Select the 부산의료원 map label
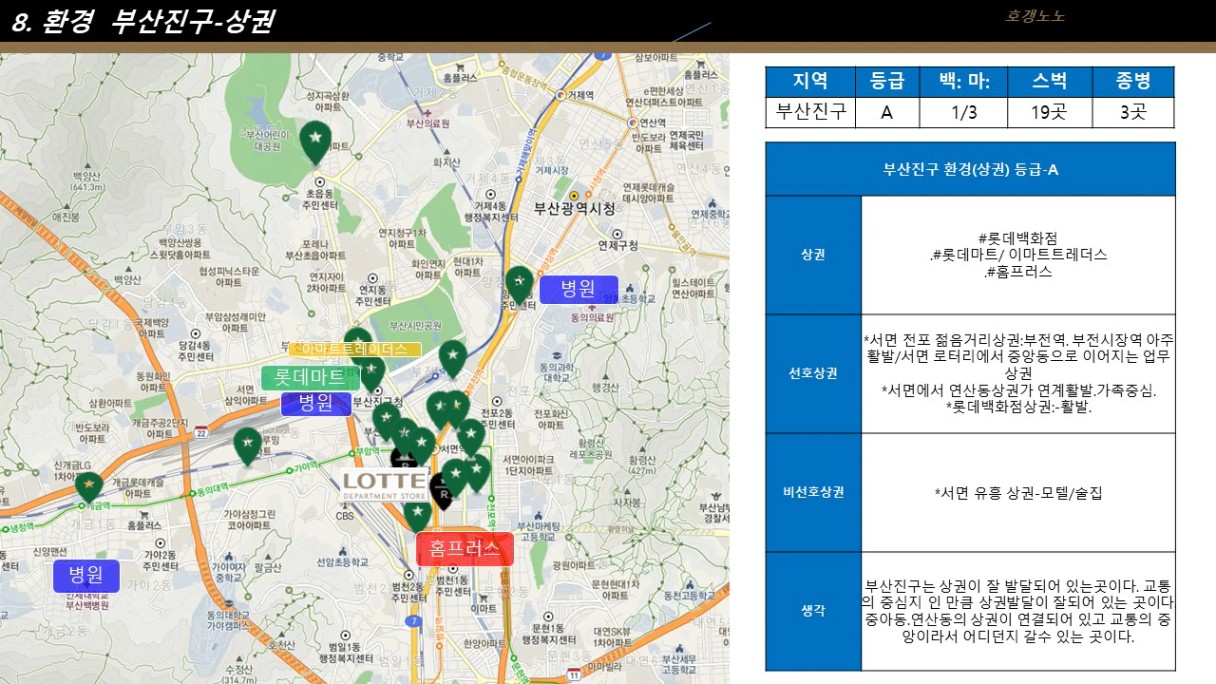Image resolution: width=1216 pixels, height=684 pixels. (x=428, y=124)
